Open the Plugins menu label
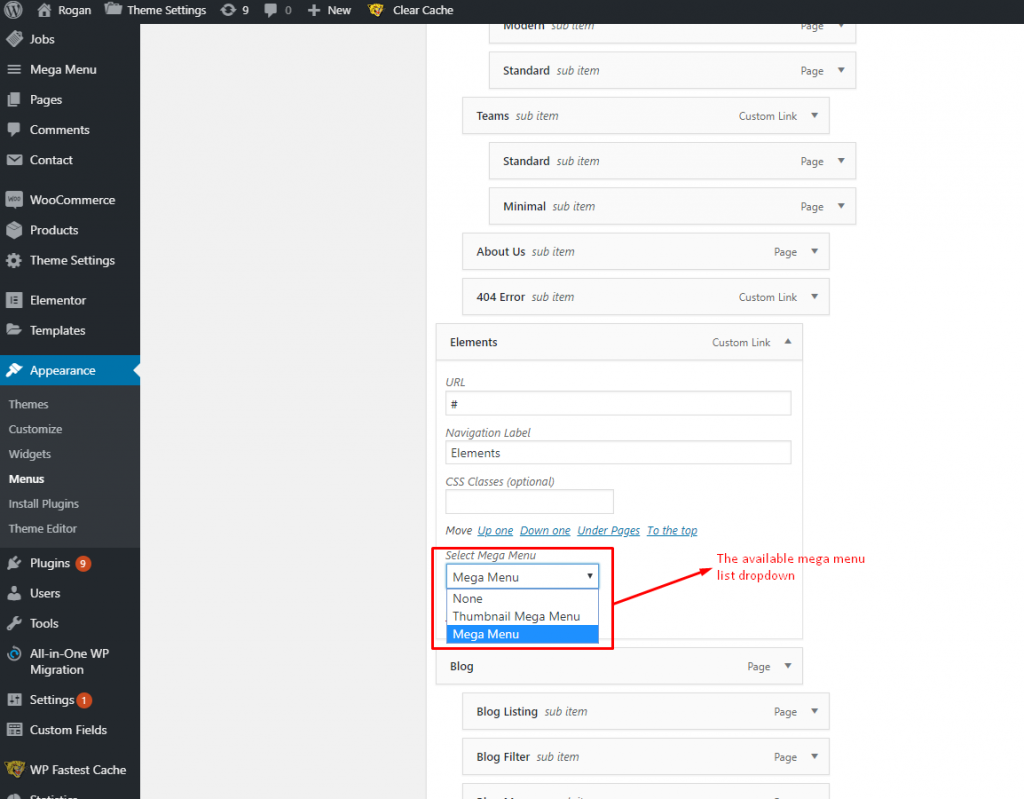1024x799 pixels. pyautogui.click(x=50, y=563)
